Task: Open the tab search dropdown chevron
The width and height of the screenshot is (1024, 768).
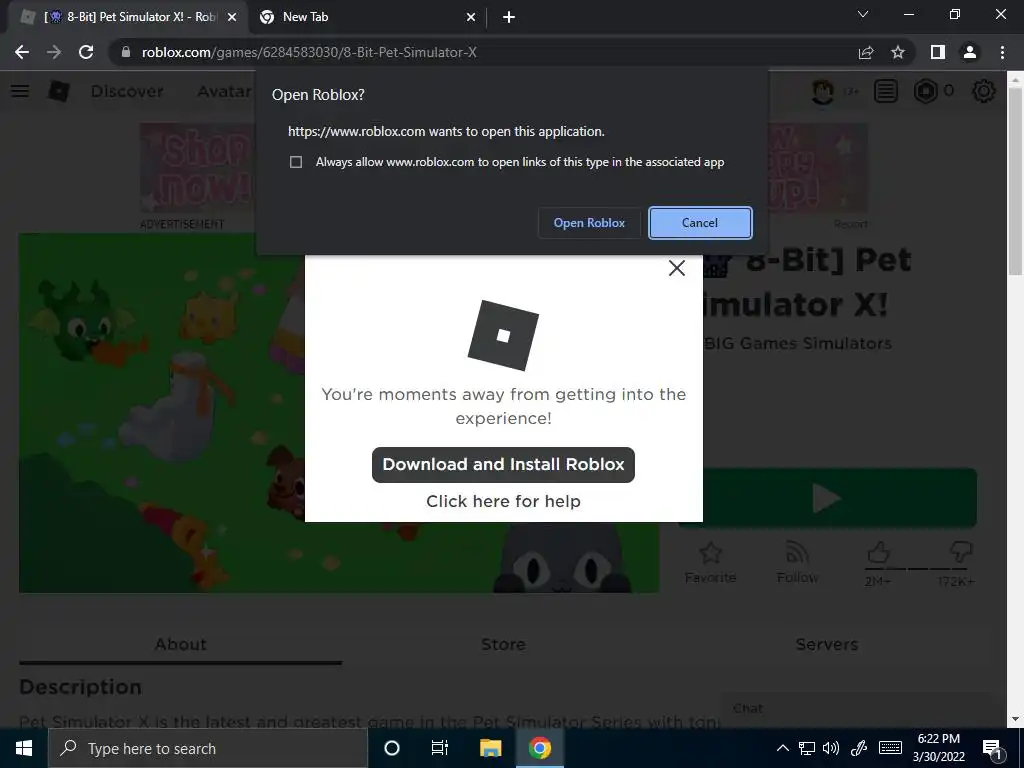Action: click(863, 14)
